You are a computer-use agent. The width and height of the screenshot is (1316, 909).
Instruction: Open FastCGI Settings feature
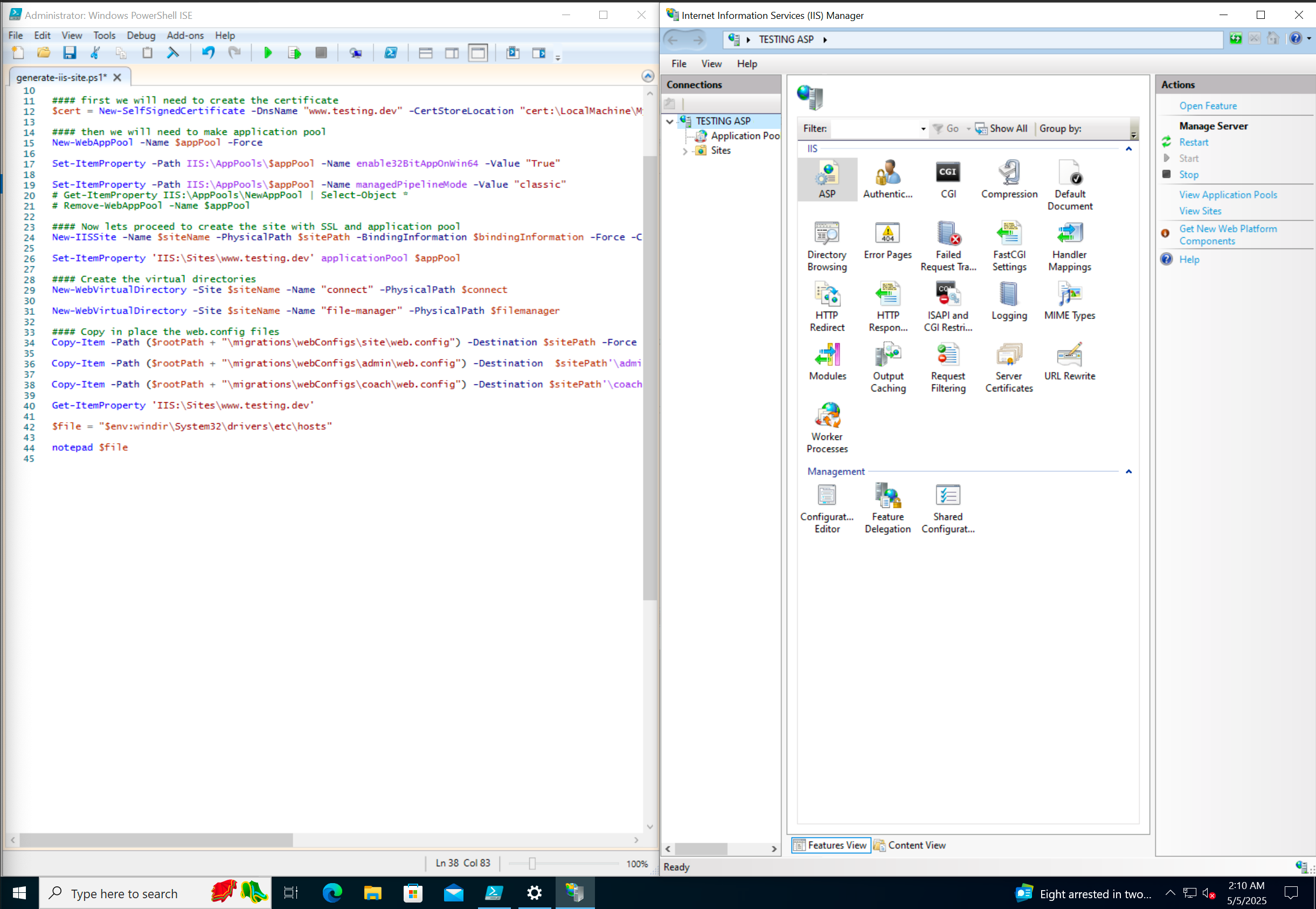[1009, 246]
